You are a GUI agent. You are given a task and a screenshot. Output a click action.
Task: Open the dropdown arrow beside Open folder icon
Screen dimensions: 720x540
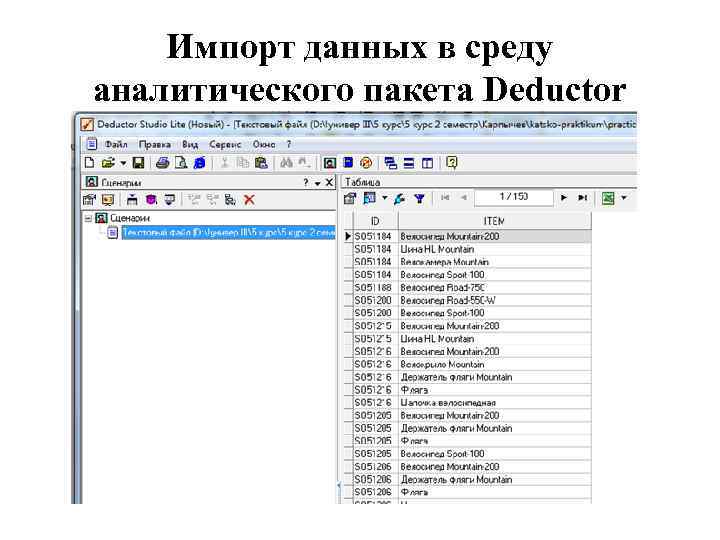[123, 163]
